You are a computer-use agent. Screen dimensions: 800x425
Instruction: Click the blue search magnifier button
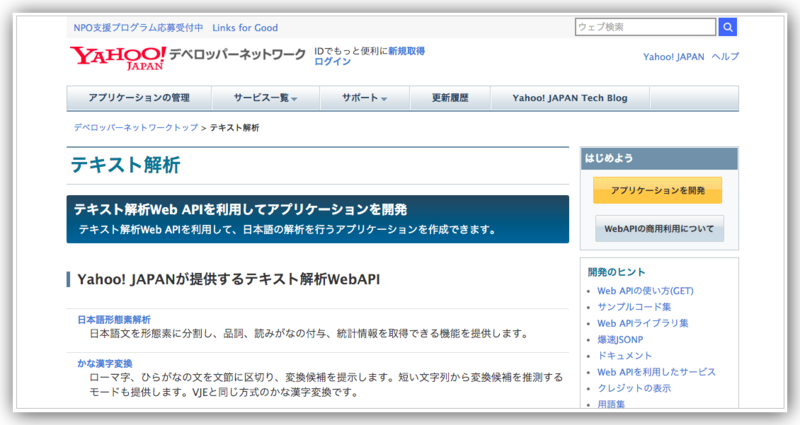[x=728, y=27]
